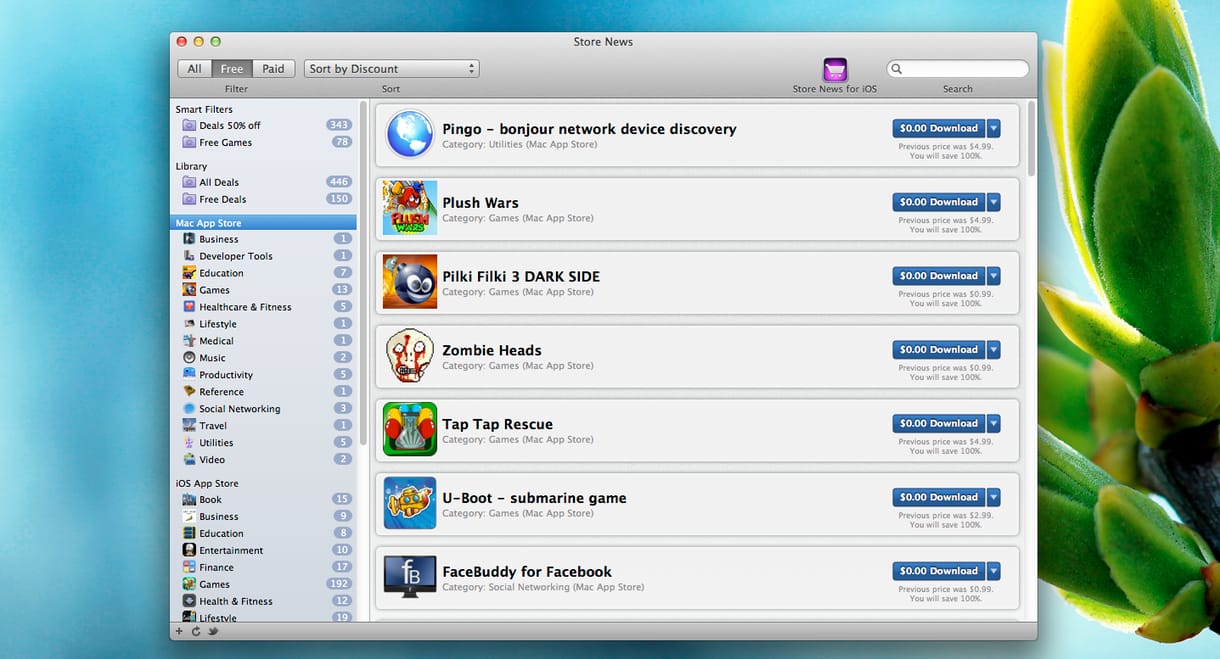This screenshot has width=1220, height=659.
Task: Select Reference category
Action: click(262, 392)
